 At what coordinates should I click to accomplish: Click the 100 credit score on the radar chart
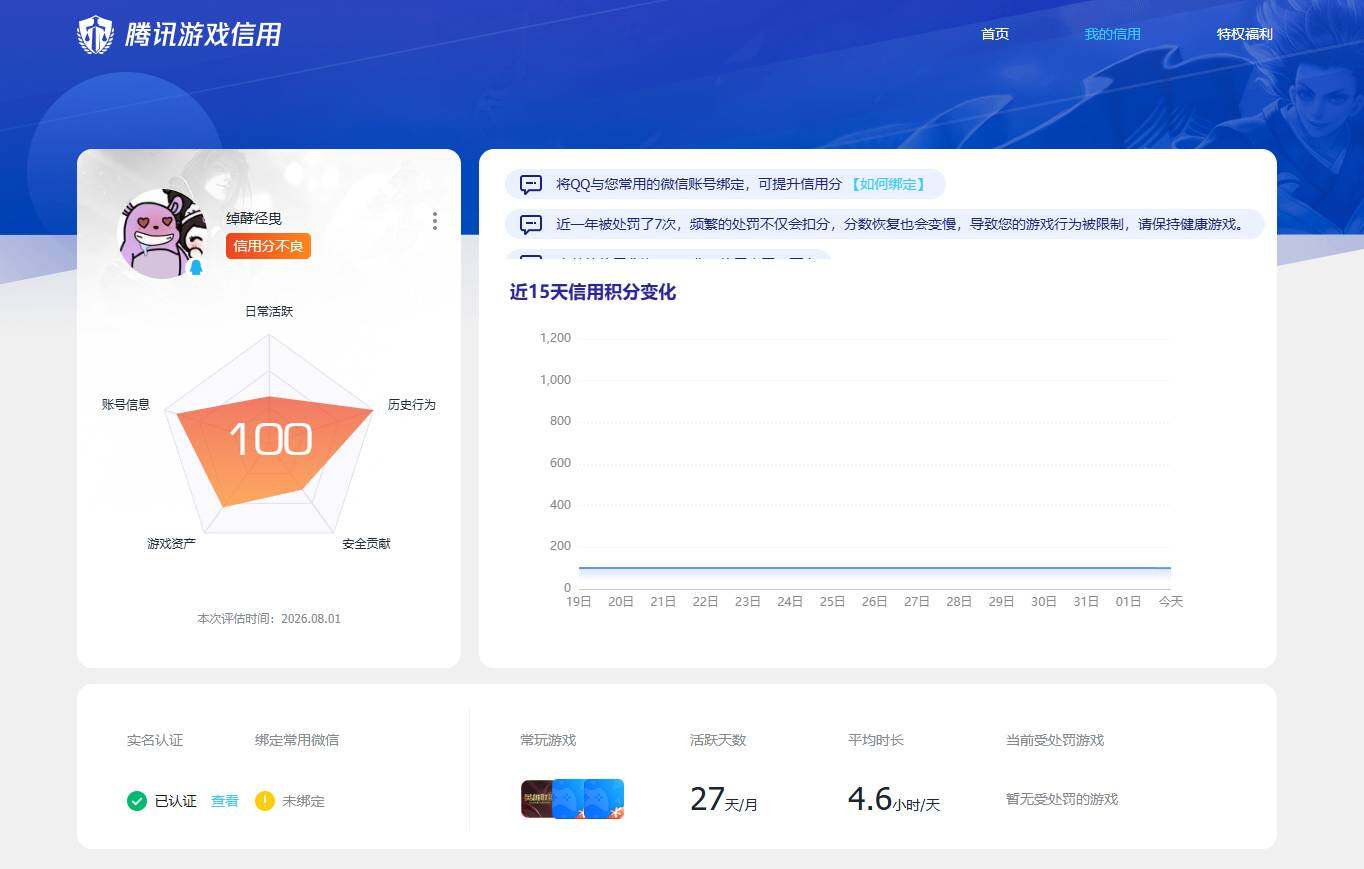coord(270,440)
